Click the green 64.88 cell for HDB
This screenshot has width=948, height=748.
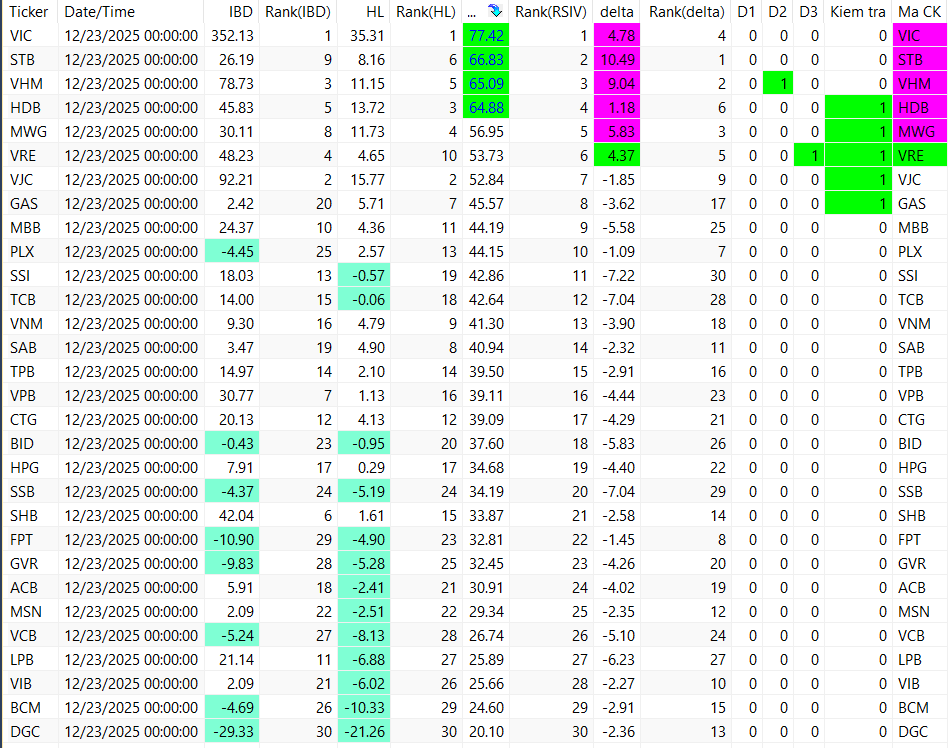click(486, 108)
